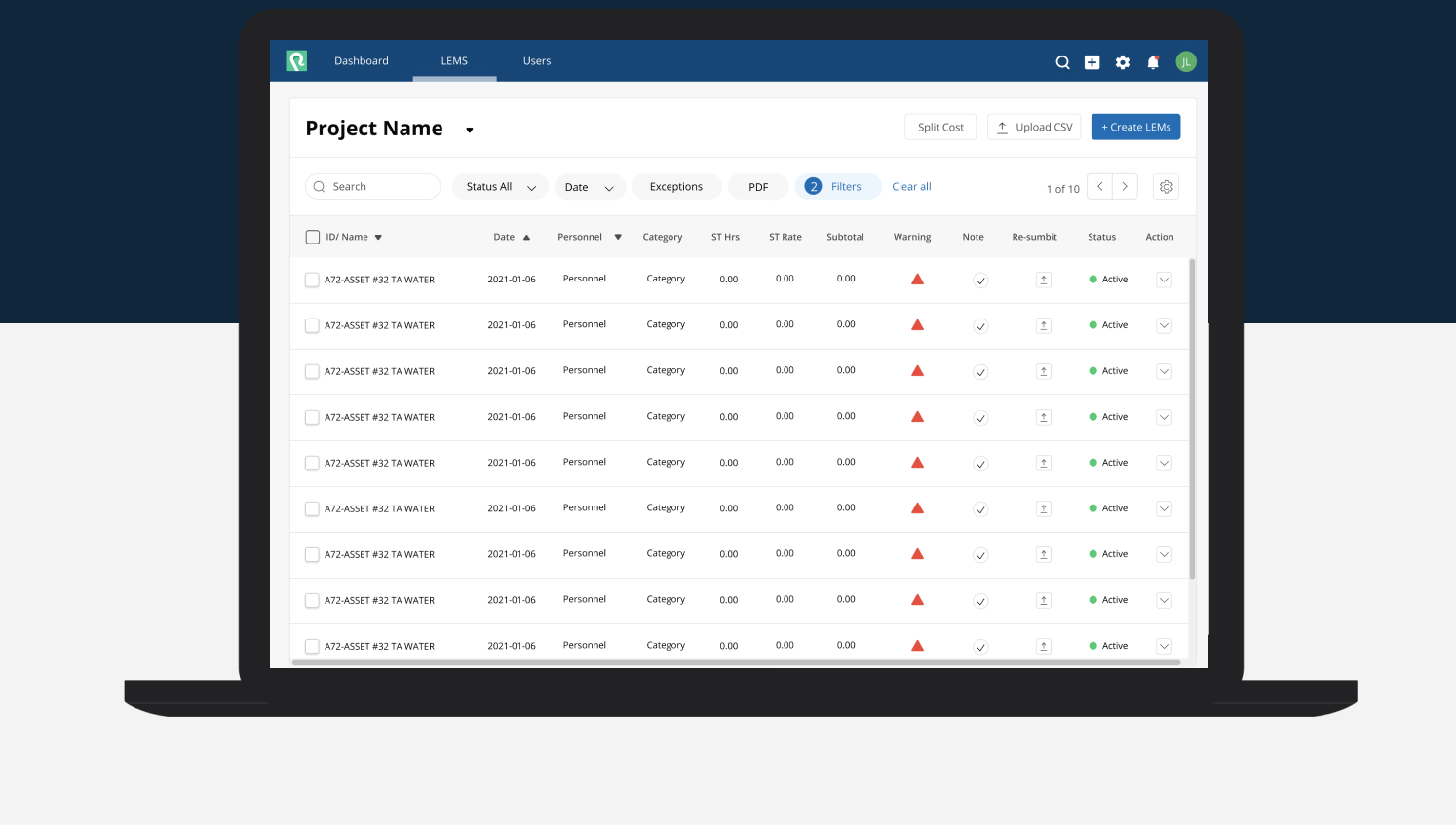Open the note check icon in the fifth row

click(981, 464)
